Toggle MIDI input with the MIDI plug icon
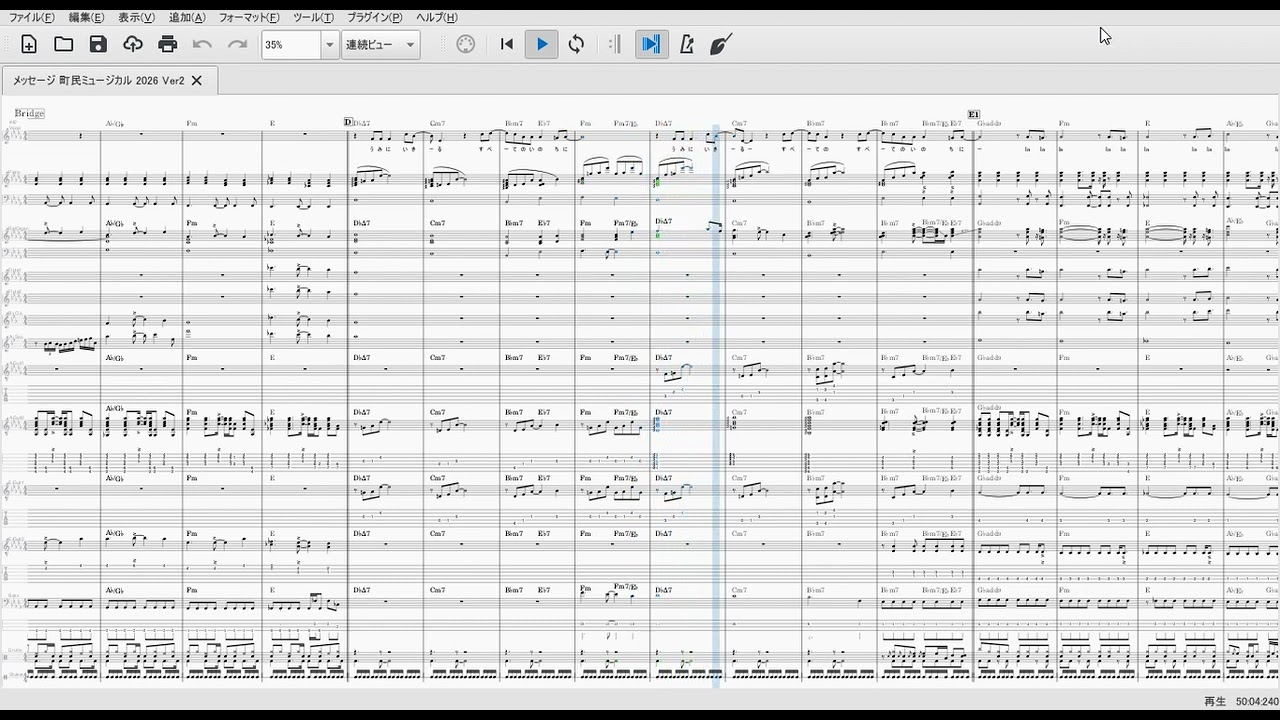This screenshot has height=720, width=1280. [x=466, y=44]
